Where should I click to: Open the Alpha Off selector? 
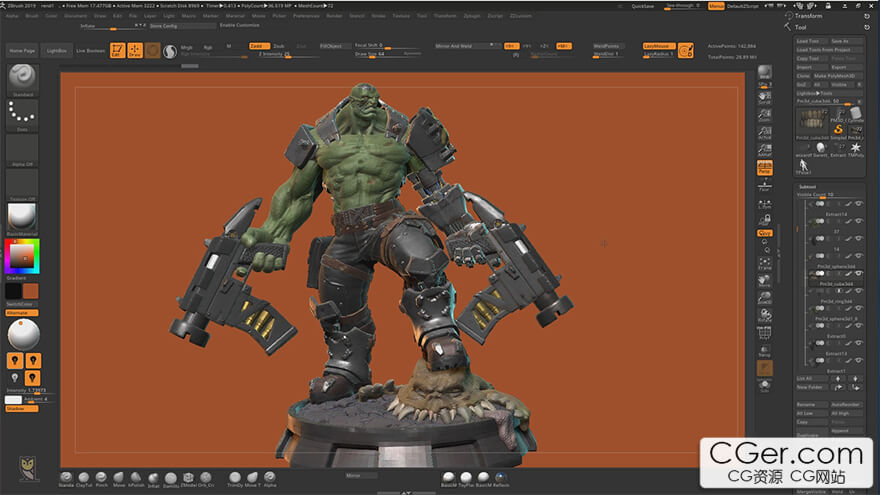(x=22, y=150)
